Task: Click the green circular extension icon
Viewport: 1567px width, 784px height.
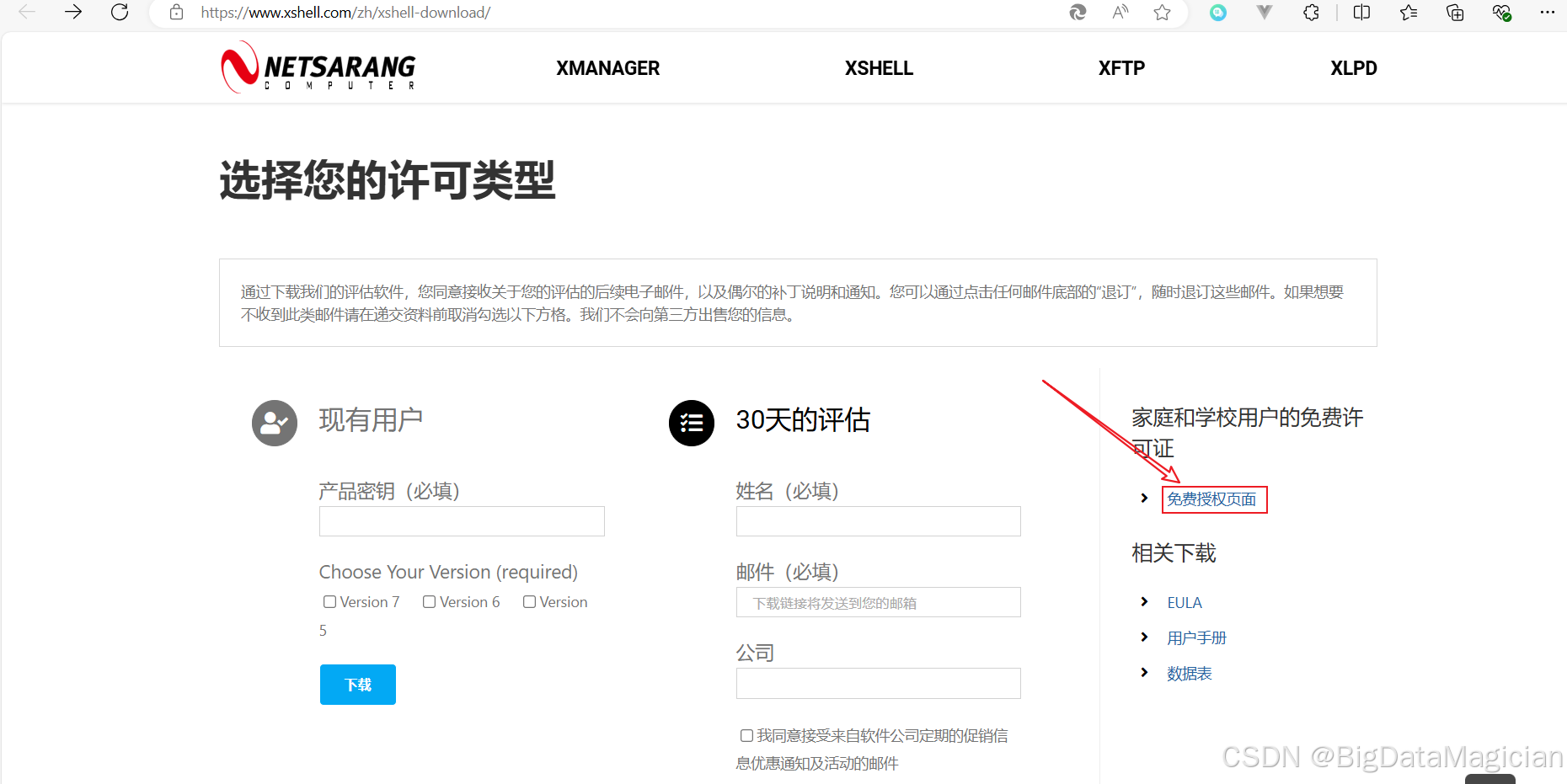Action: tap(1218, 12)
